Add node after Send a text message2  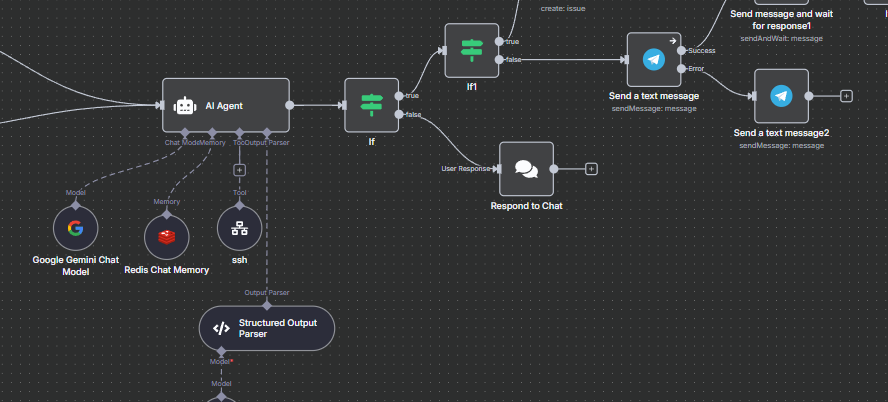tap(846, 96)
